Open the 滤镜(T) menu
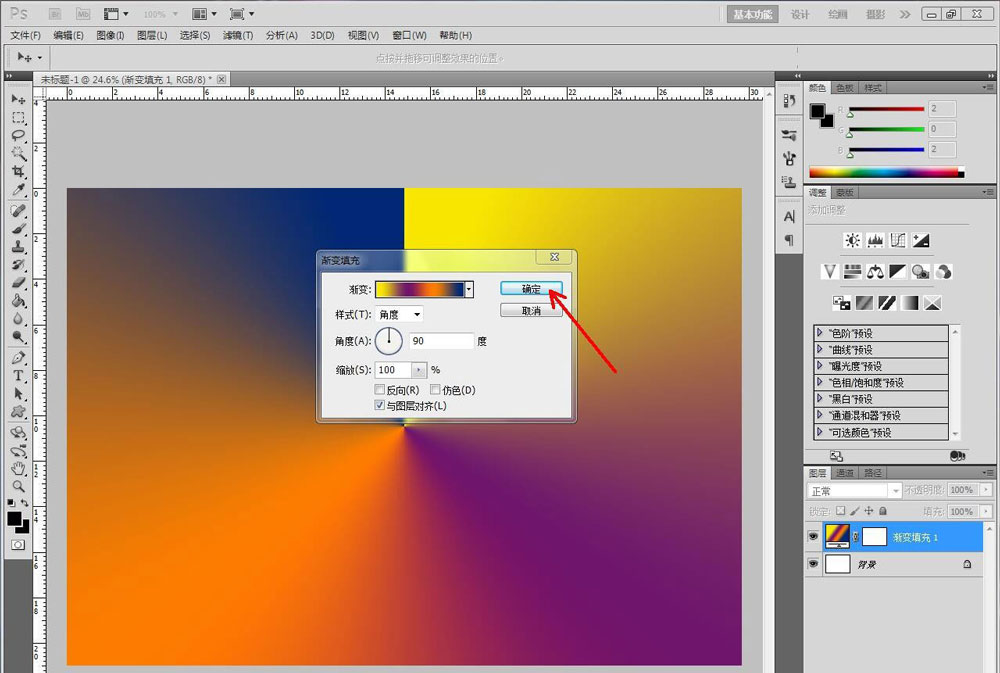Screen dimensions: 1000x673 coord(238,35)
